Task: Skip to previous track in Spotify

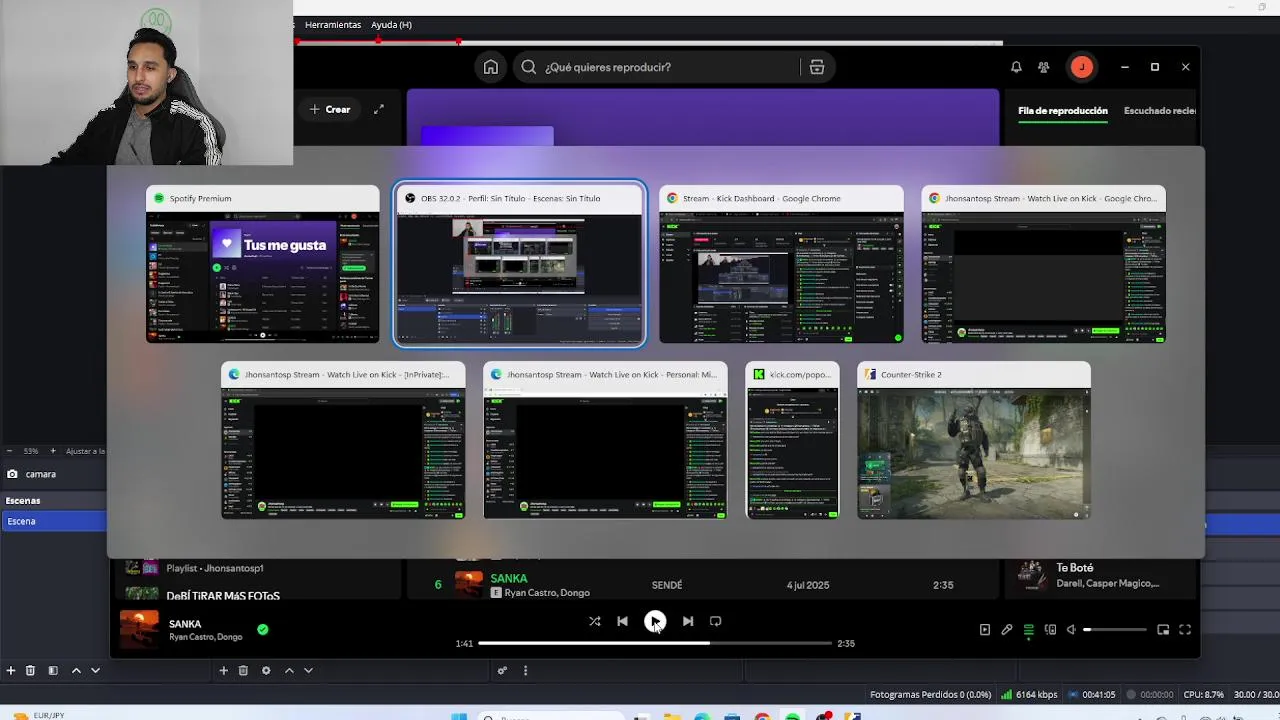Action: pyautogui.click(x=622, y=621)
